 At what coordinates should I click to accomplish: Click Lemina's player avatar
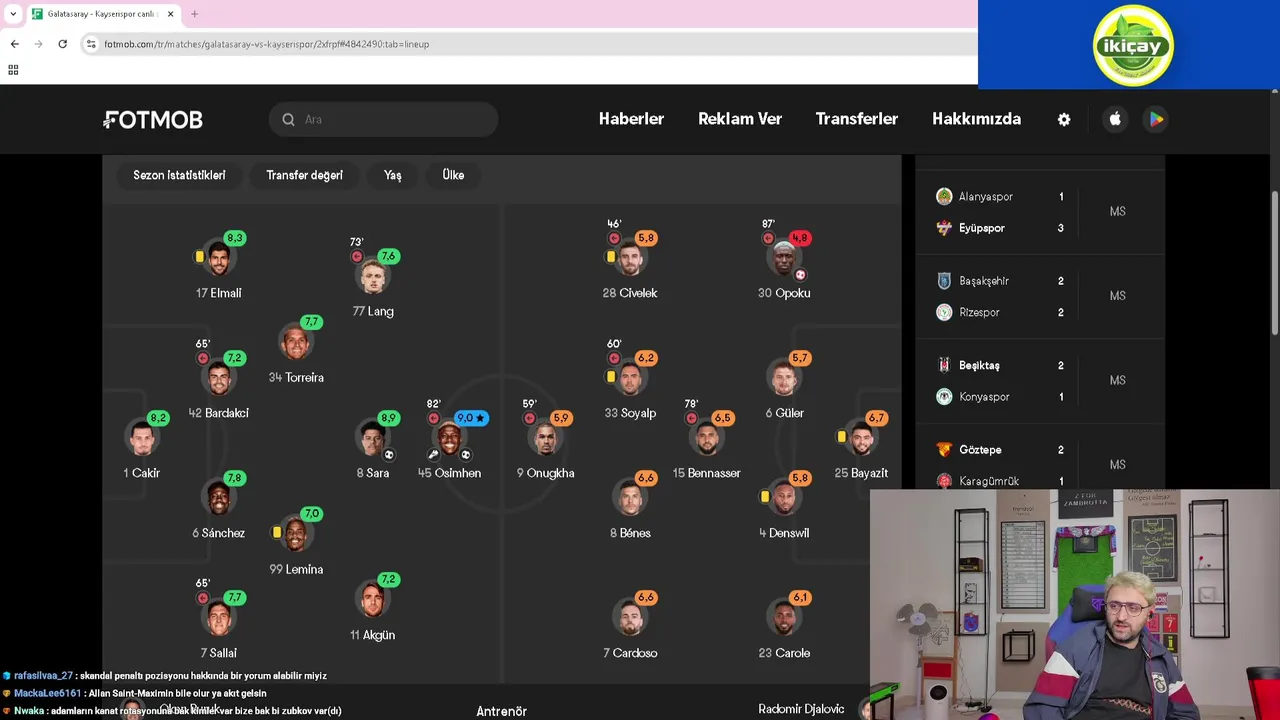click(x=296, y=534)
